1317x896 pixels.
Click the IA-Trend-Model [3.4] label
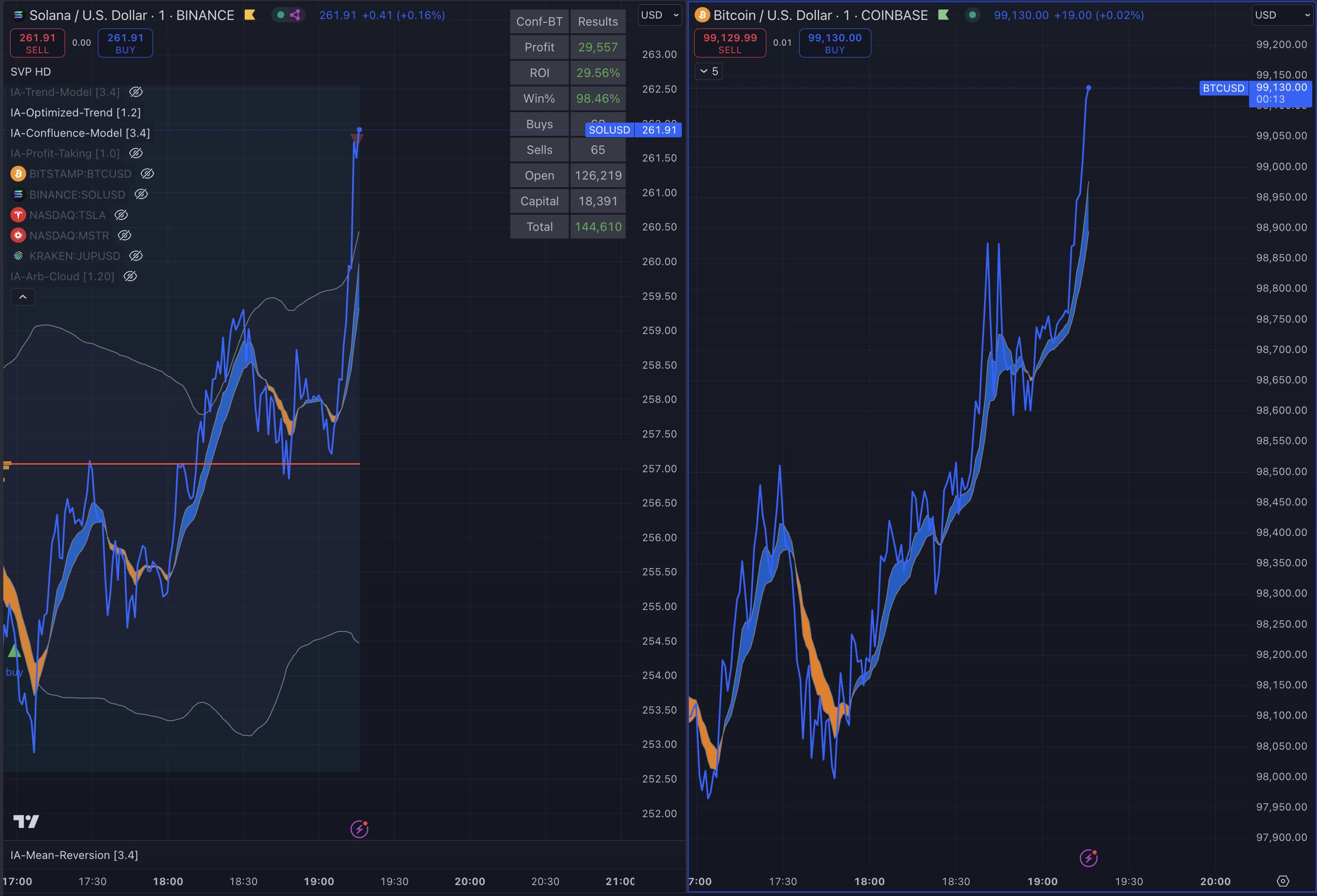[65, 92]
